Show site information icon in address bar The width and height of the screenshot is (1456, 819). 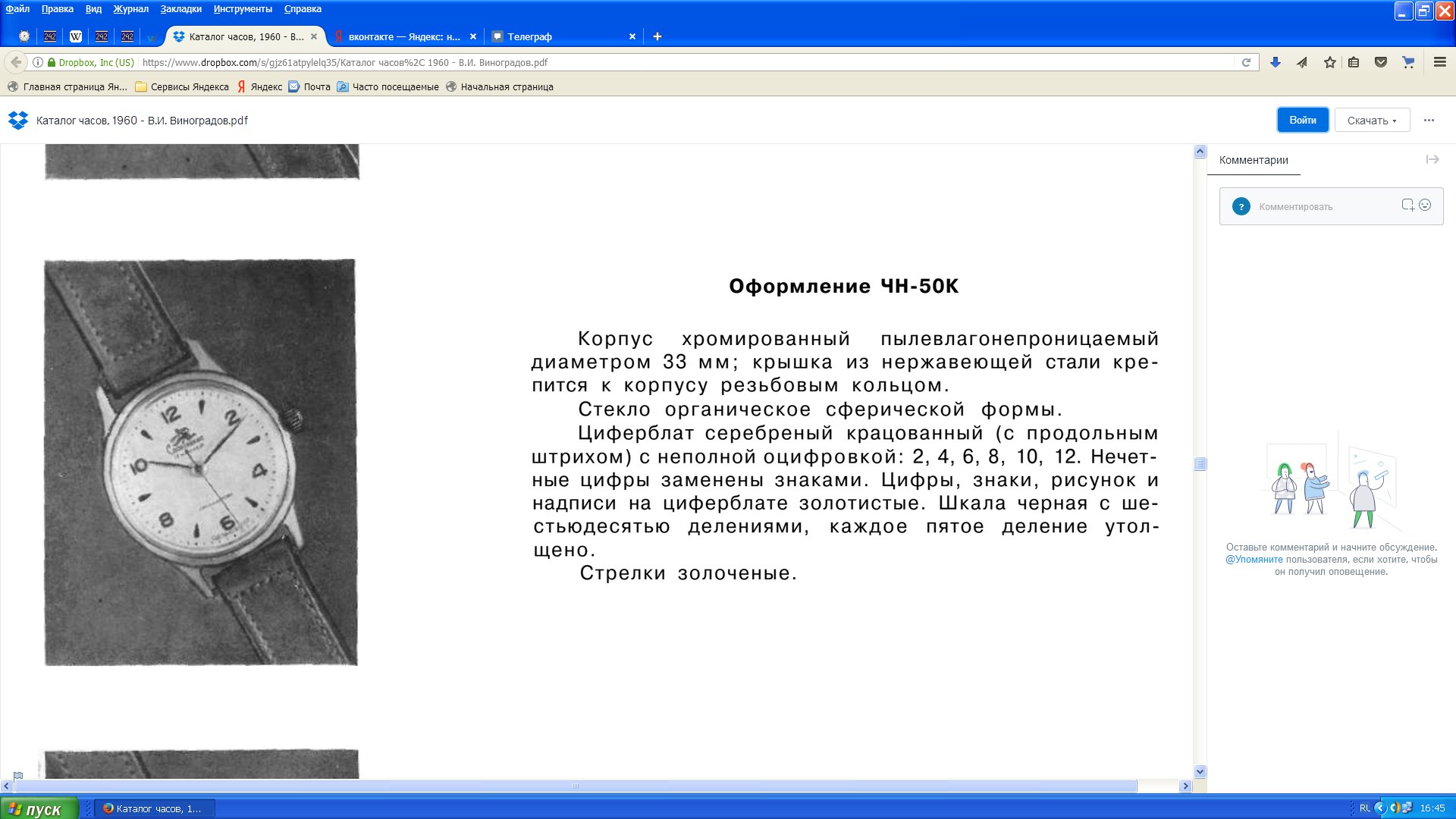click(37, 62)
